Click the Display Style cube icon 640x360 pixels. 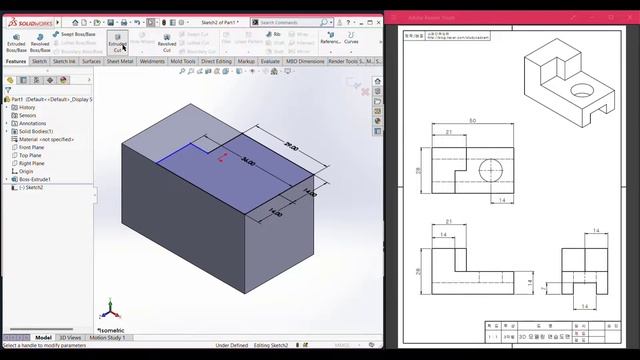click(239, 71)
